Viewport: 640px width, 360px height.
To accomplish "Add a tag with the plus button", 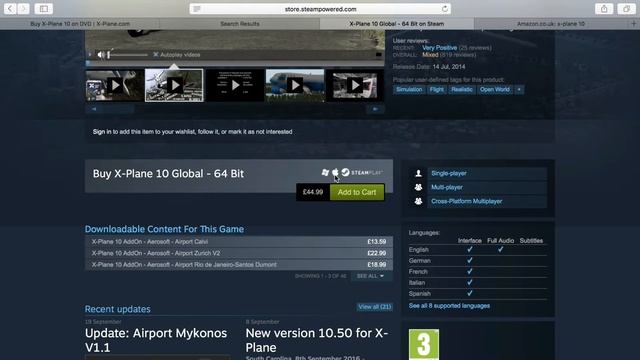I will click(x=519, y=89).
